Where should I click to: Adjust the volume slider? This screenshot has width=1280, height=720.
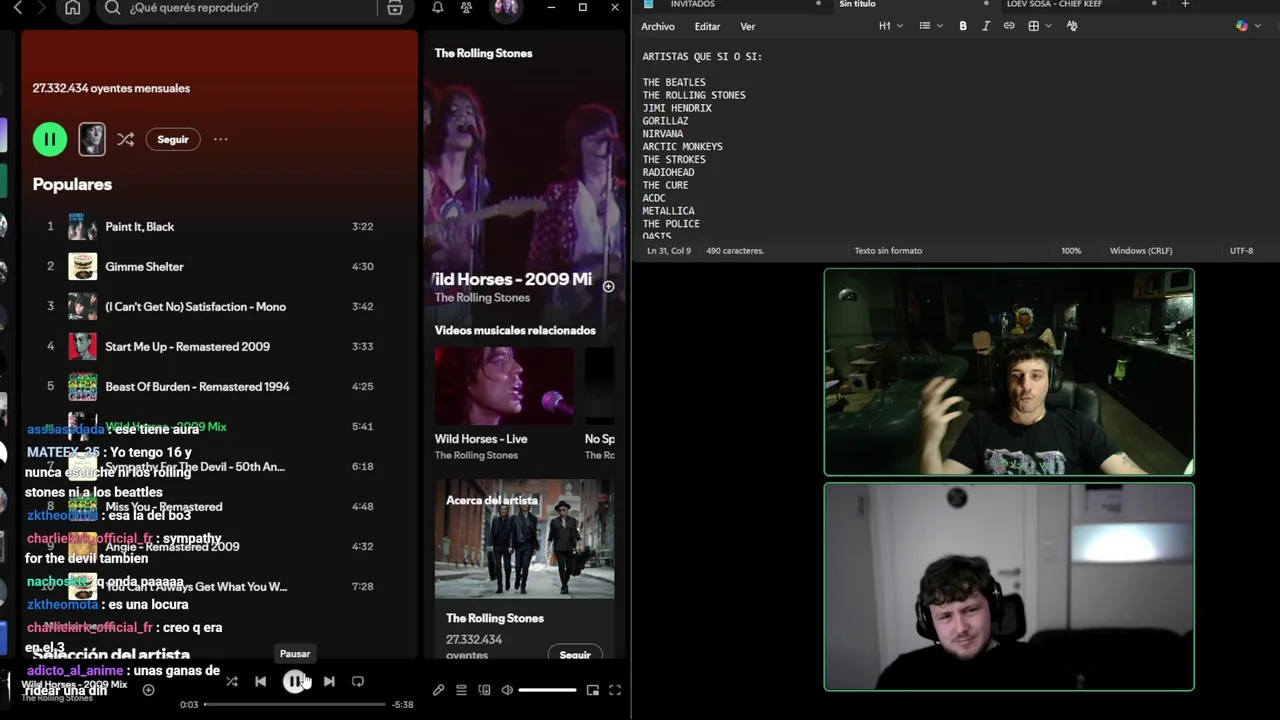click(547, 690)
